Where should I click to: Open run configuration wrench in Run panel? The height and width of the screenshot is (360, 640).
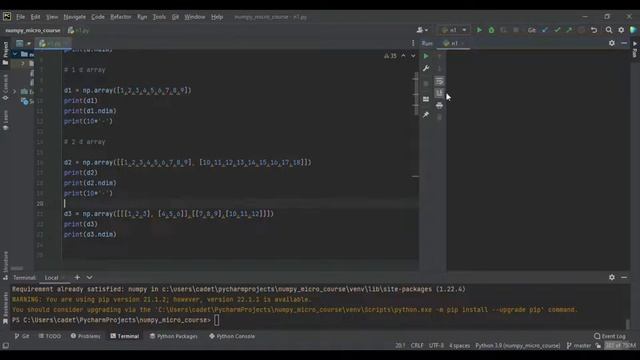426,68
